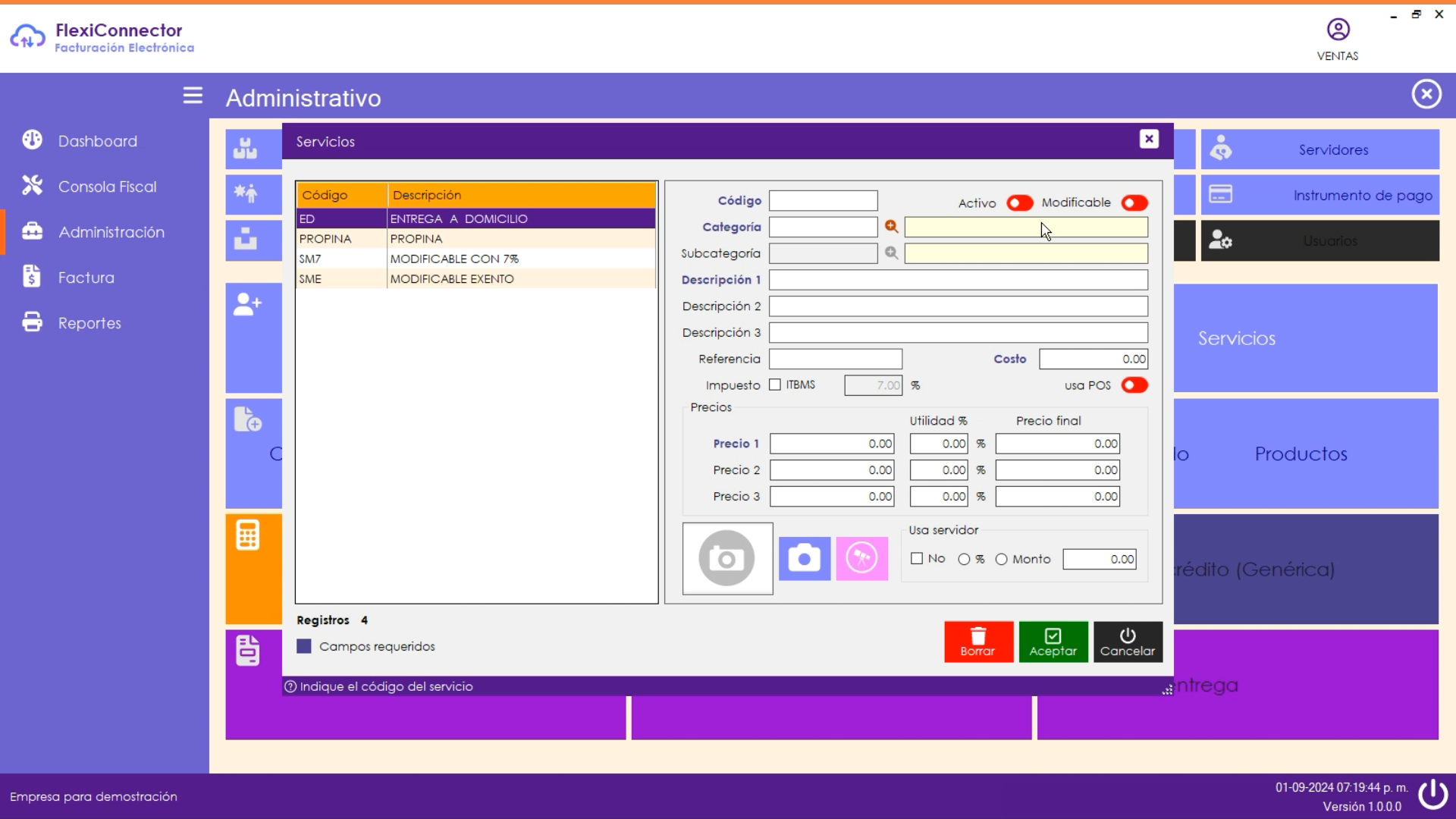The height and width of the screenshot is (819, 1456).
Task: Toggle the Modificable switch
Action: pyautogui.click(x=1134, y=203)
